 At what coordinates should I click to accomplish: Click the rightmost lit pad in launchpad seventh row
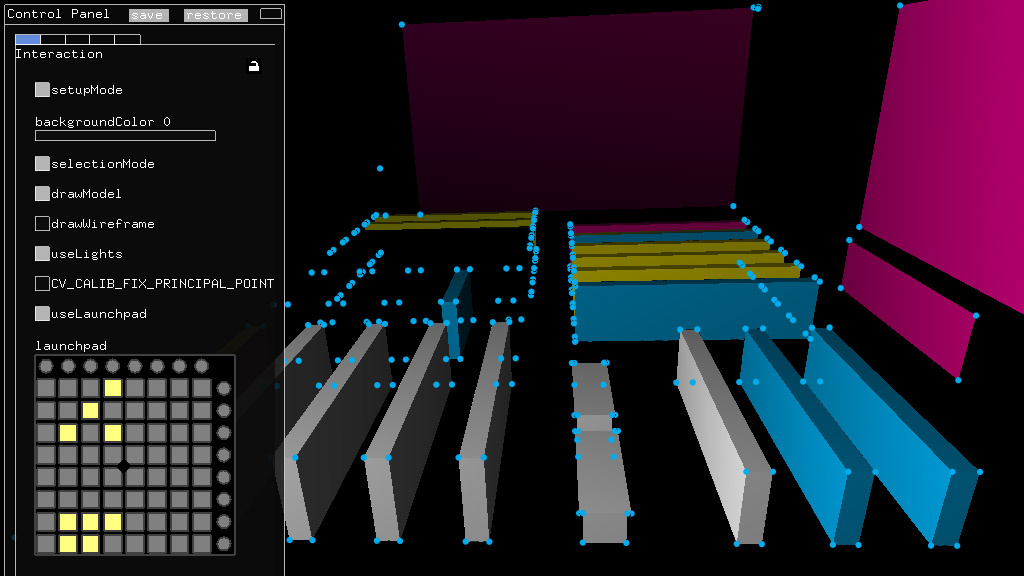point(113,522)
